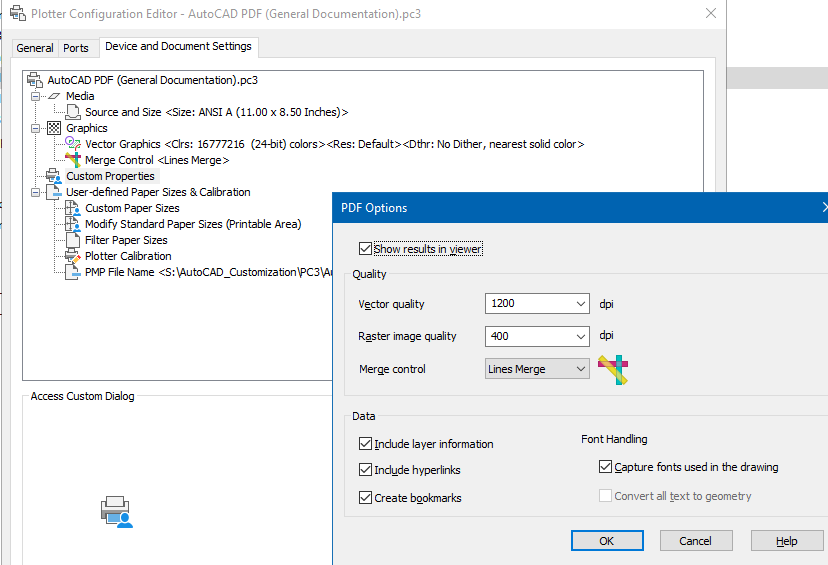Click the Access Custom Dialog printer icon
828x565 pixels.
[x=117, y=512]
